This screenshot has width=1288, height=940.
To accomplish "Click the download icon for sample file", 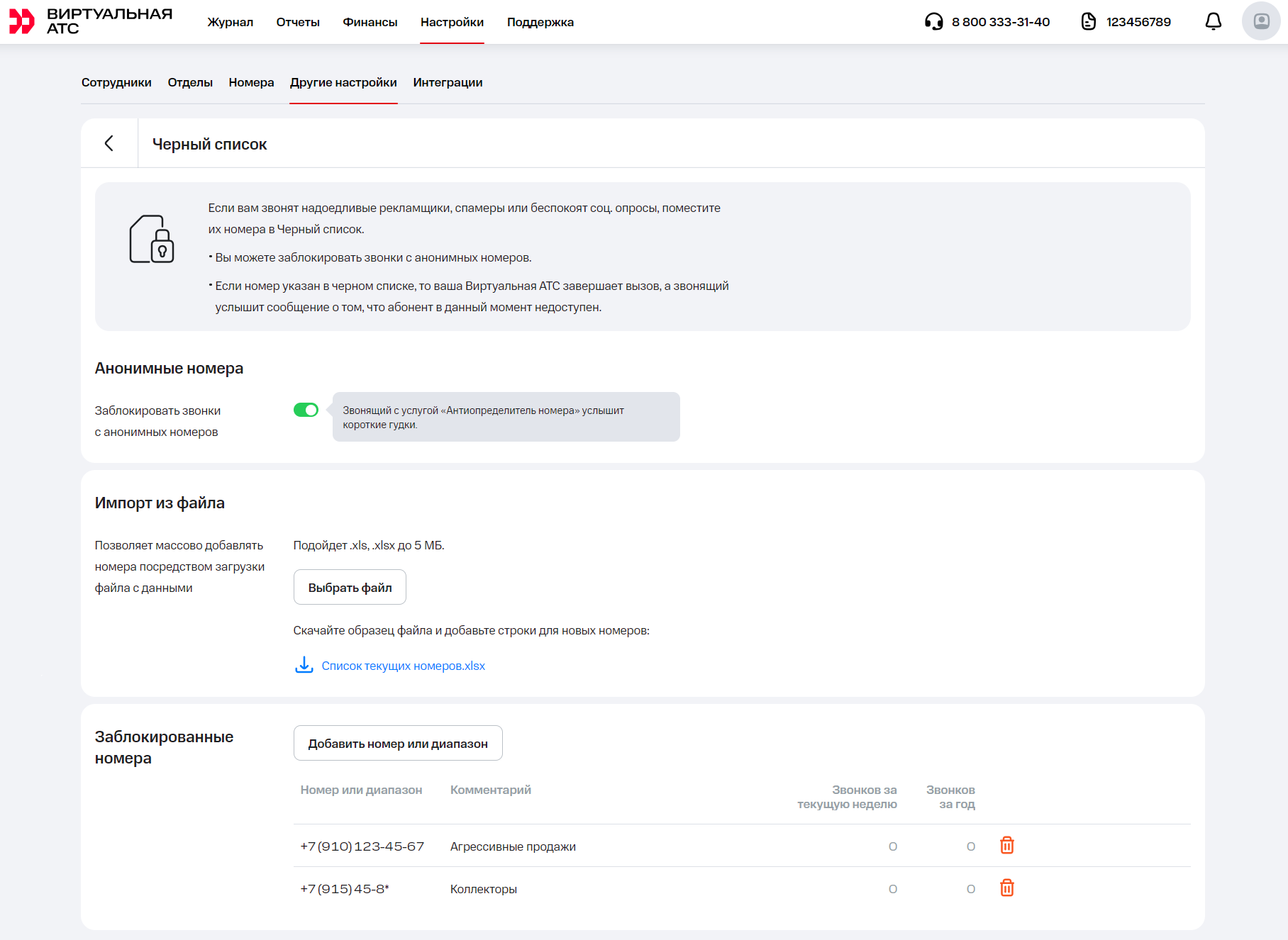I will pos(304,665).
